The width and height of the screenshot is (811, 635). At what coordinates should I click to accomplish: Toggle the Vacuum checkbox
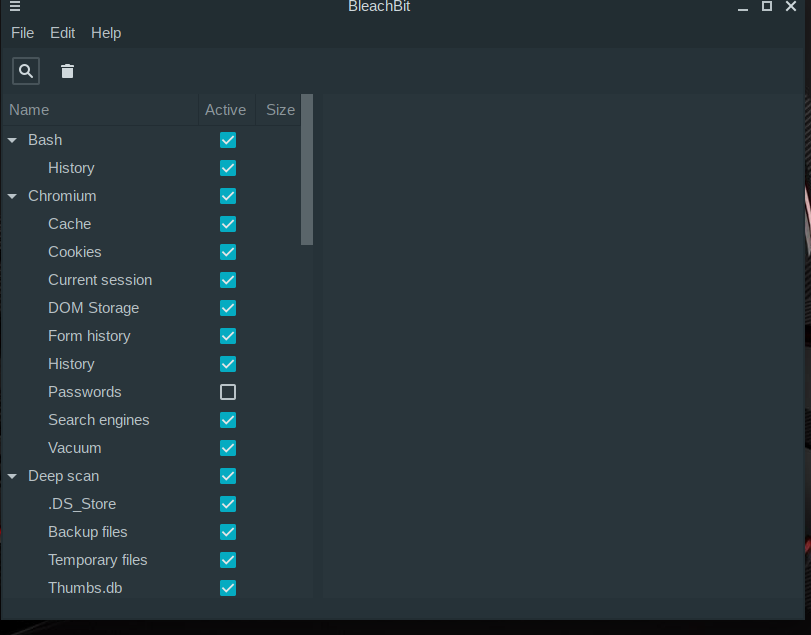(x=228, y=448)
